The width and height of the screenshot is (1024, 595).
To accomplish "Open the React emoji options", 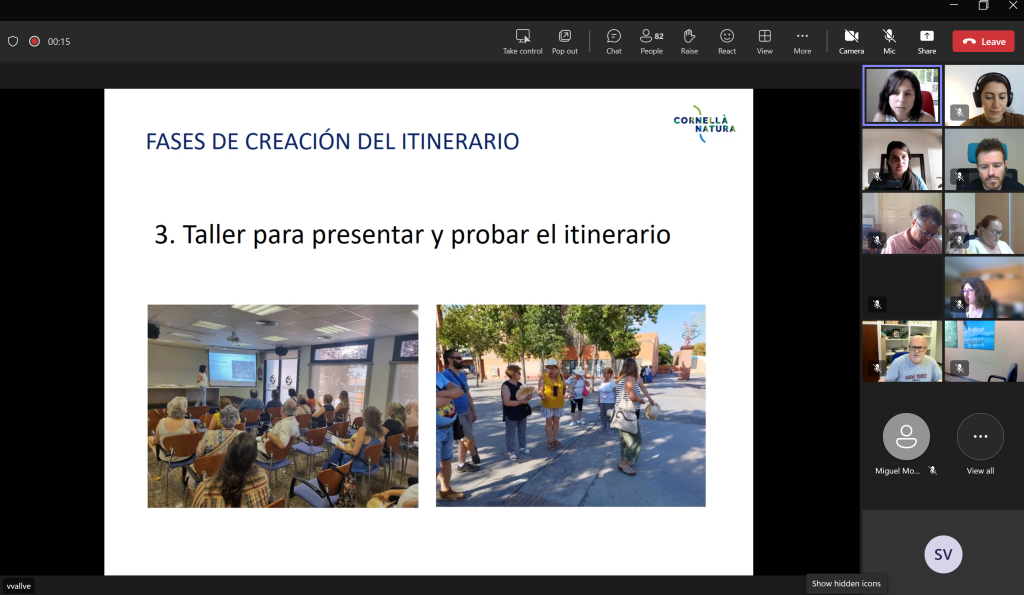I will 727,41.
